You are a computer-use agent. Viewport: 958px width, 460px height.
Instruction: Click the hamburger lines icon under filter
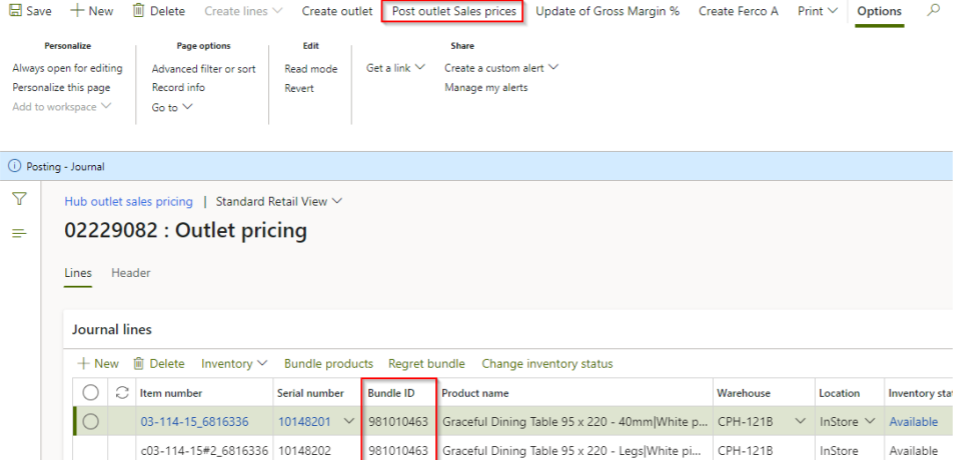click(18, 233)
